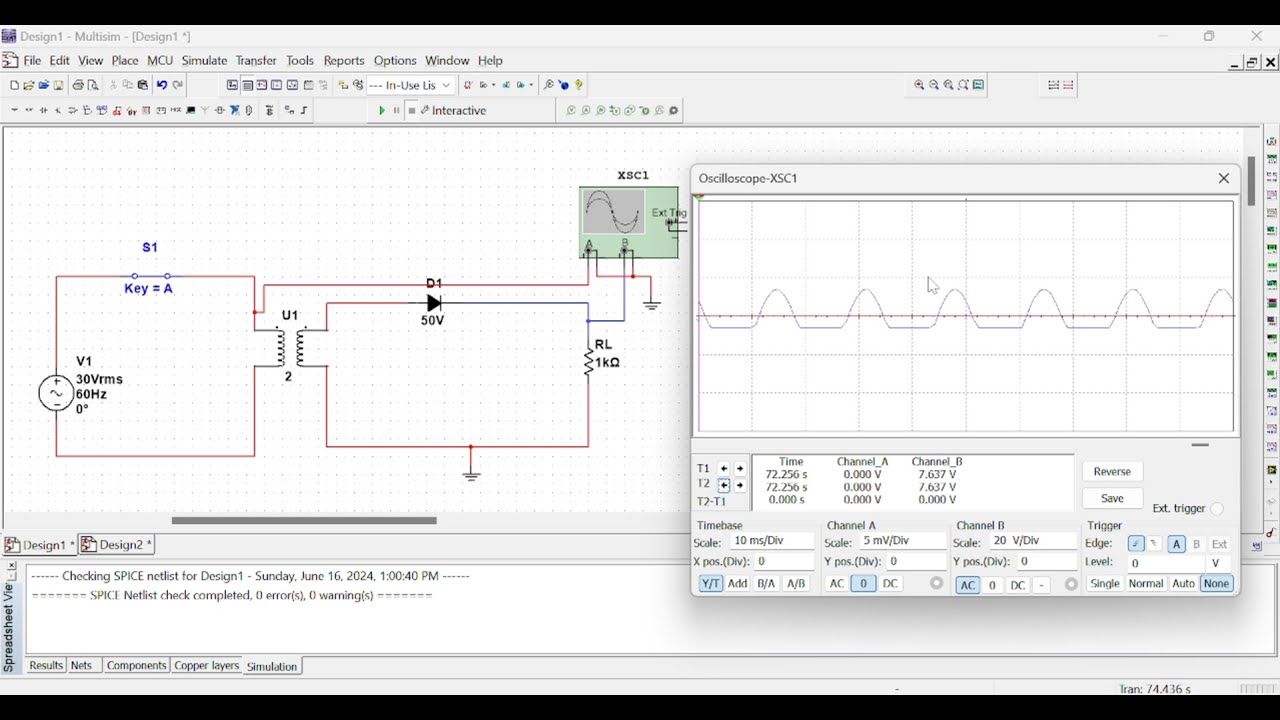Set trigger mode to Normal
Viewport: 1280px width, 720px height.
[1146, 584]
